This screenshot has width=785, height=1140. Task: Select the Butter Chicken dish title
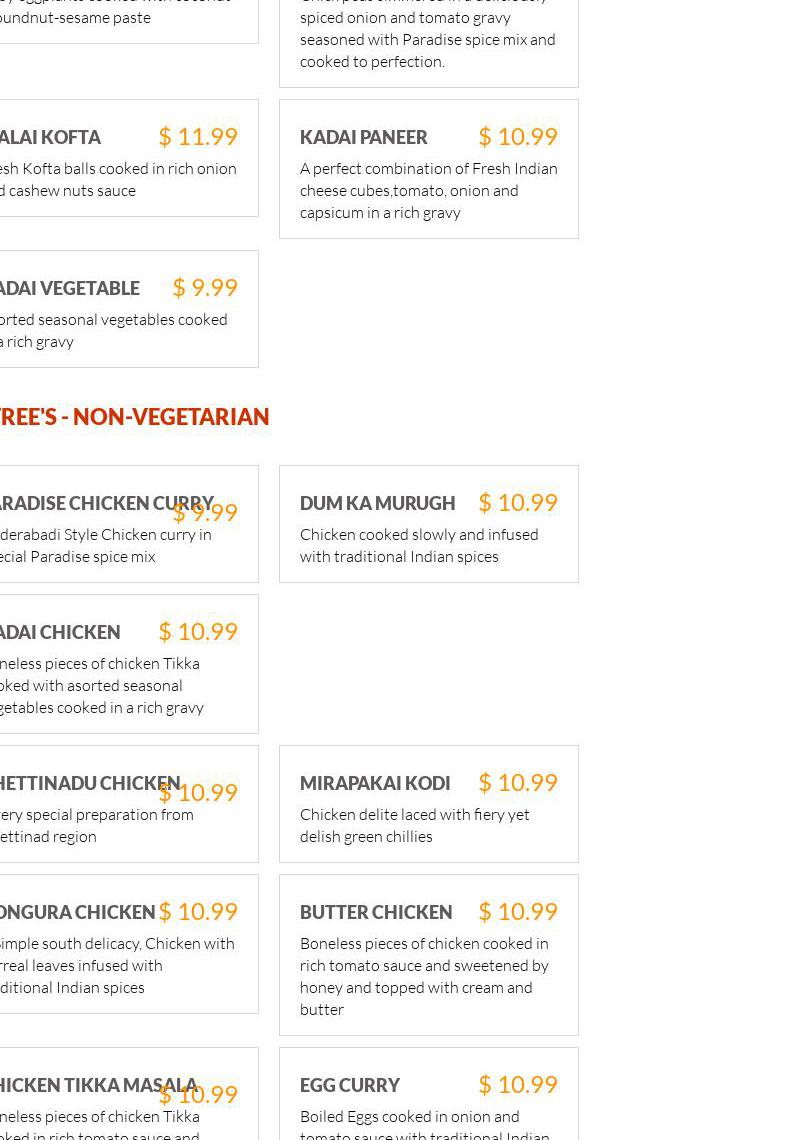point(376,912)
